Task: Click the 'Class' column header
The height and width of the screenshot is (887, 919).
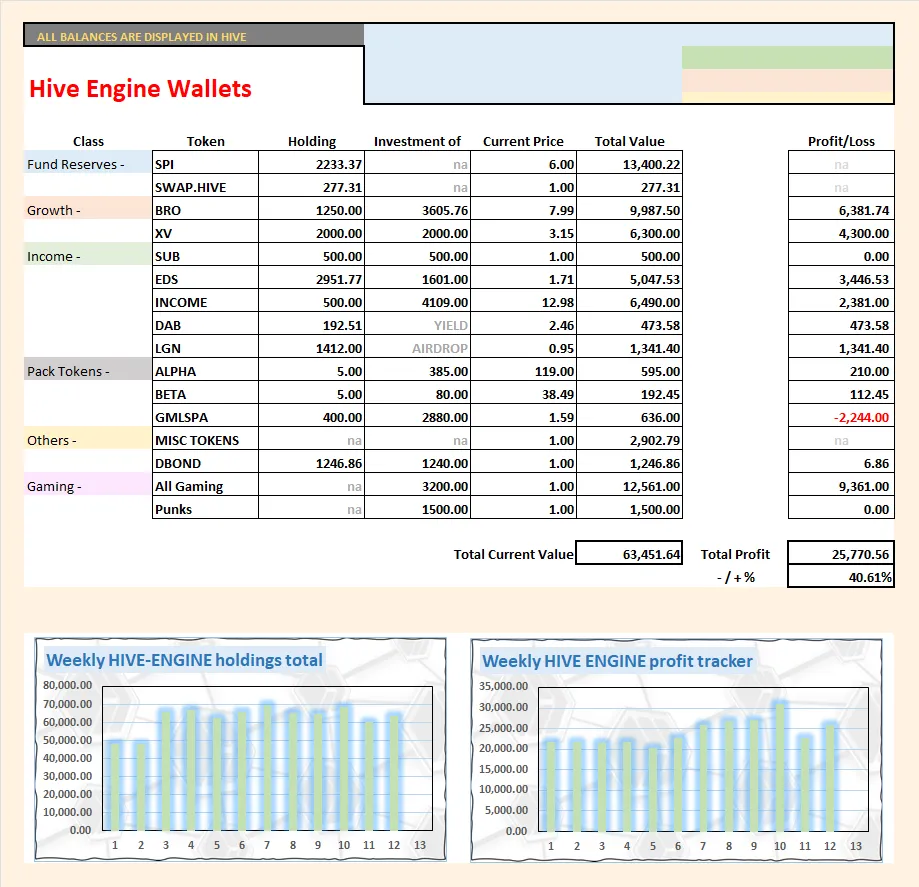Action: pyautogui.click(x=88, y=141)
